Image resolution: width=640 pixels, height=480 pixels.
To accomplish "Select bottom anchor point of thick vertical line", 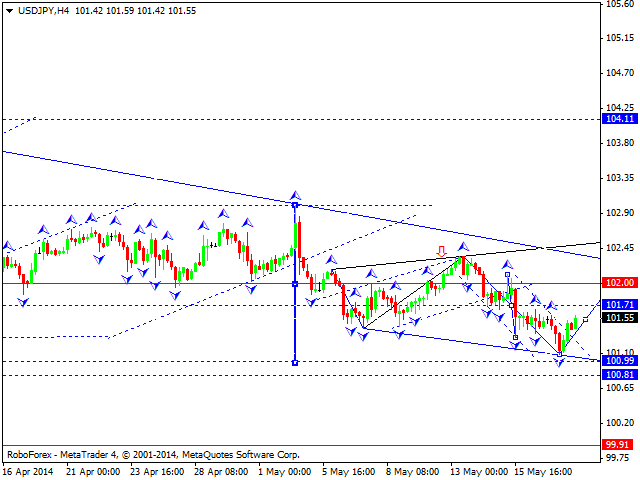I will (x=295, y=362).
